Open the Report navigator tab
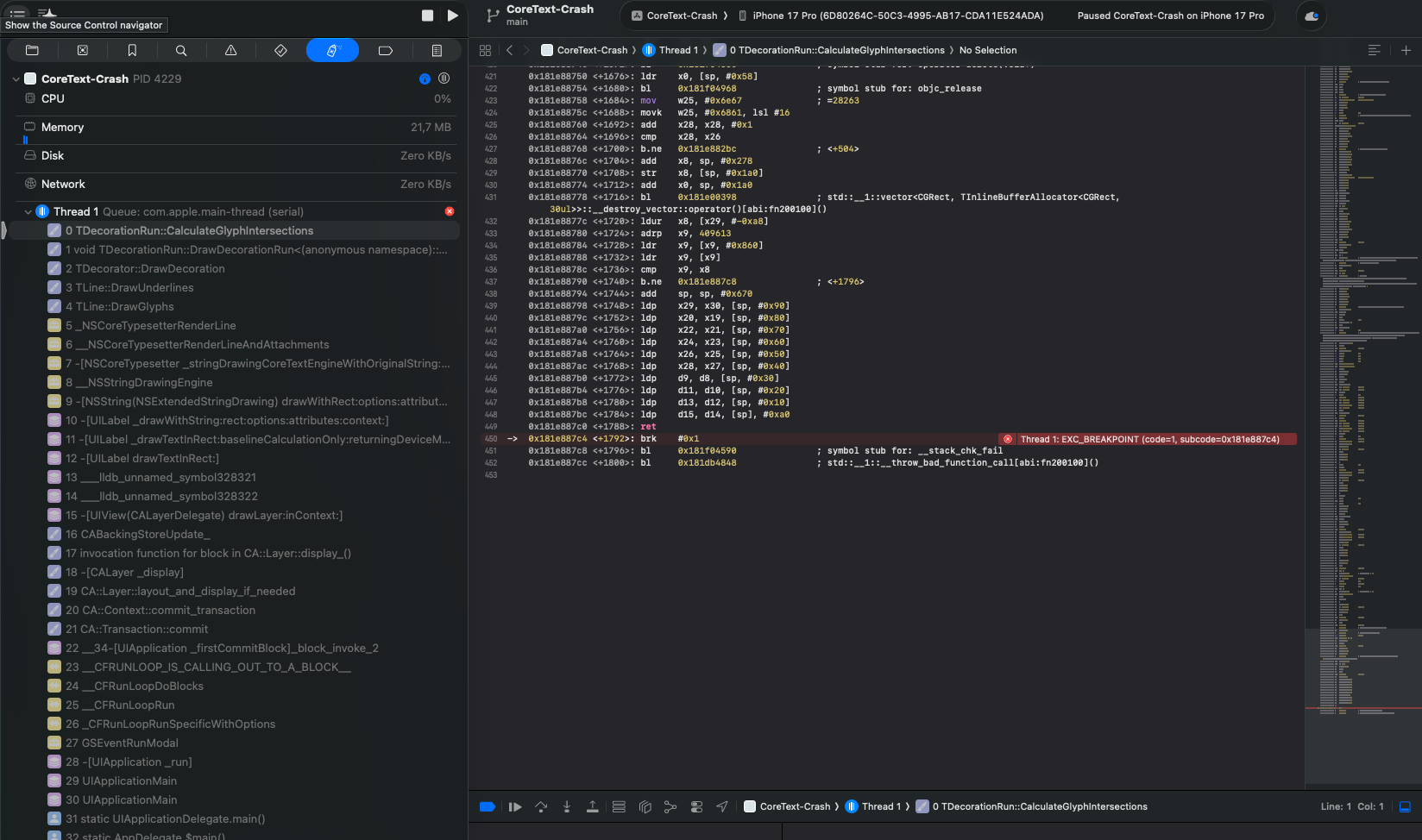 point(437,51)
